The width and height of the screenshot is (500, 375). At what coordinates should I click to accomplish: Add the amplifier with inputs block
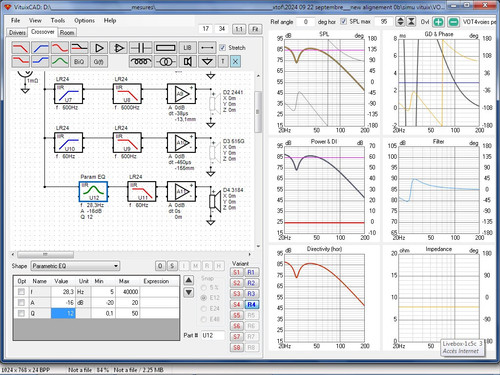pos(118,48)
